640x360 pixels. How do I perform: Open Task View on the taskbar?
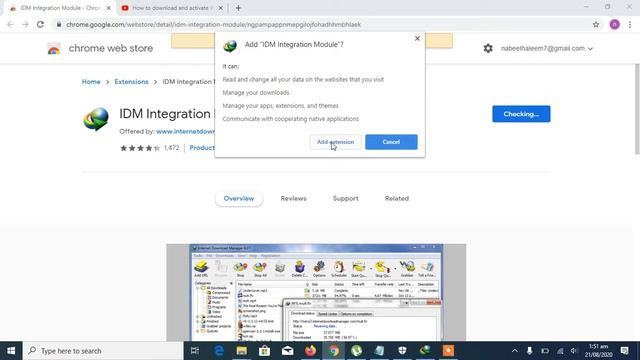195,351
